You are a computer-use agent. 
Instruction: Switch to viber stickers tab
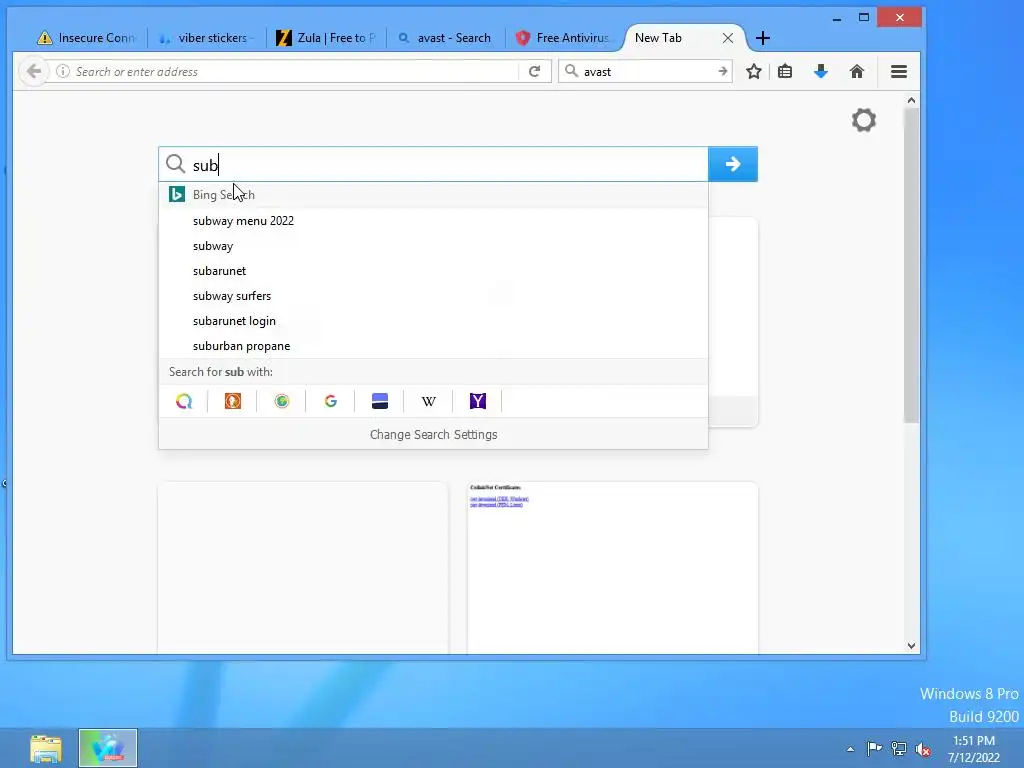(206, 38)
